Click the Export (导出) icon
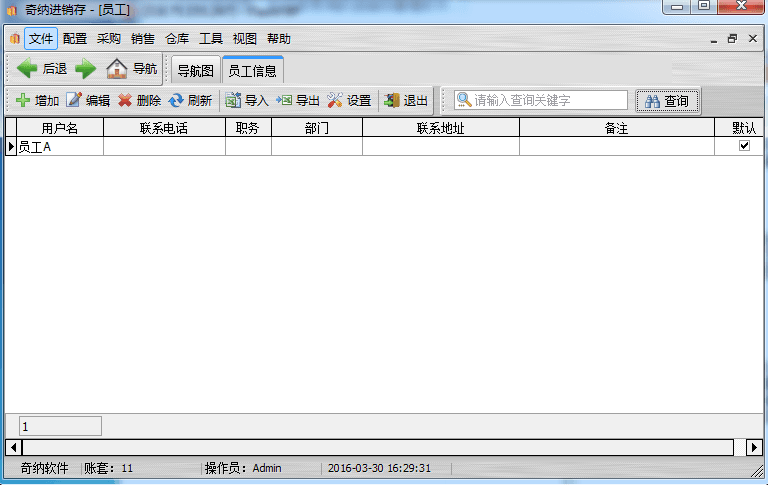 coord(284,101)
